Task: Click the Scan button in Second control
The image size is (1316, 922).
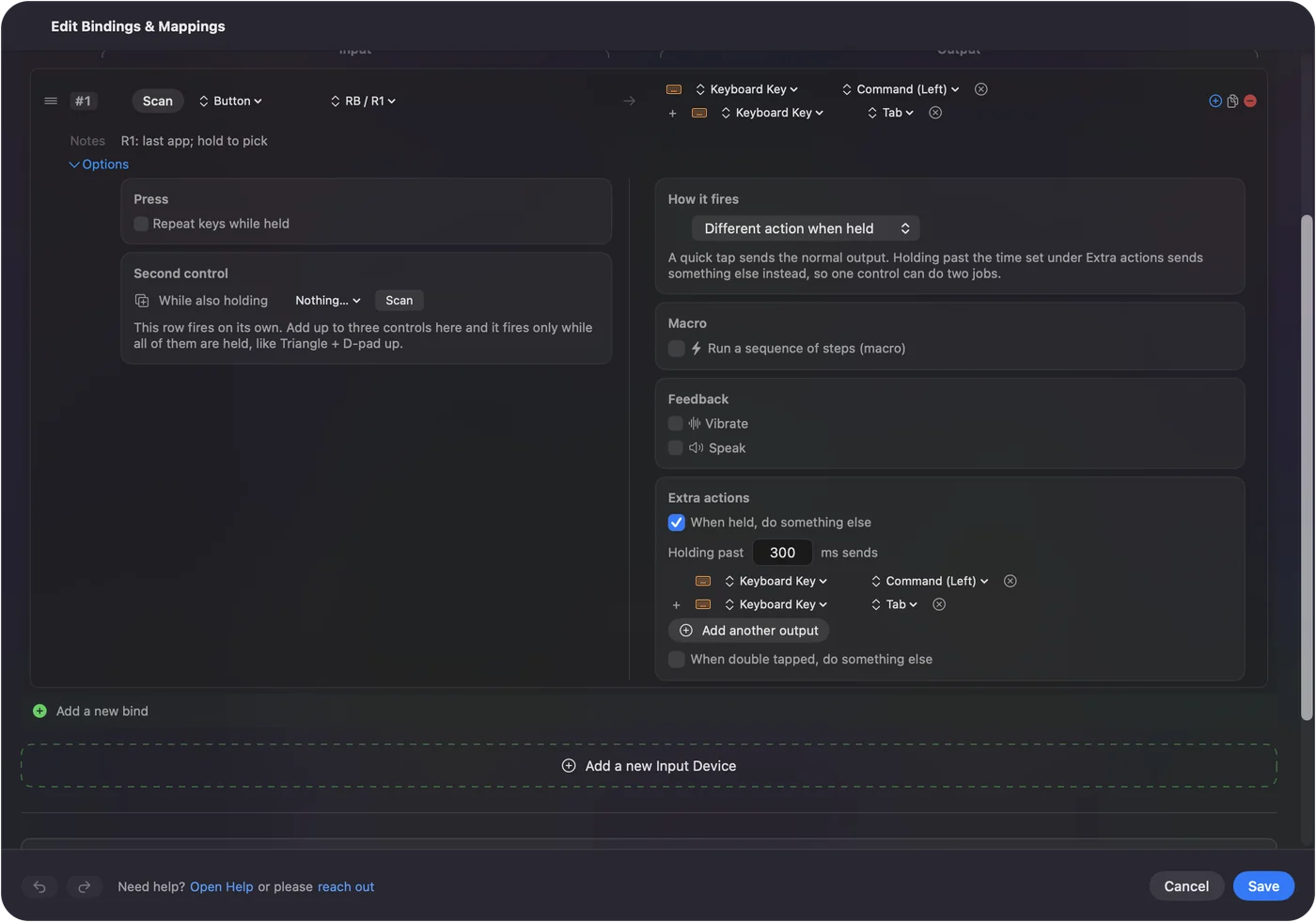Action: point(399,301)
